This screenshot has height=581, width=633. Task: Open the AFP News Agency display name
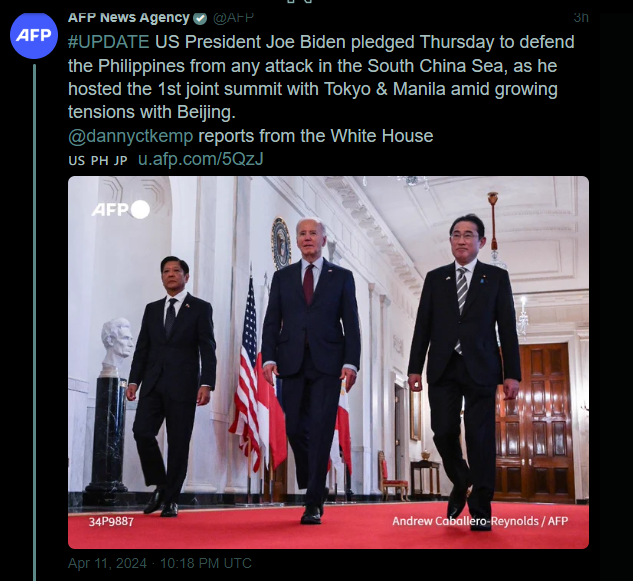[x=128, y=18]
